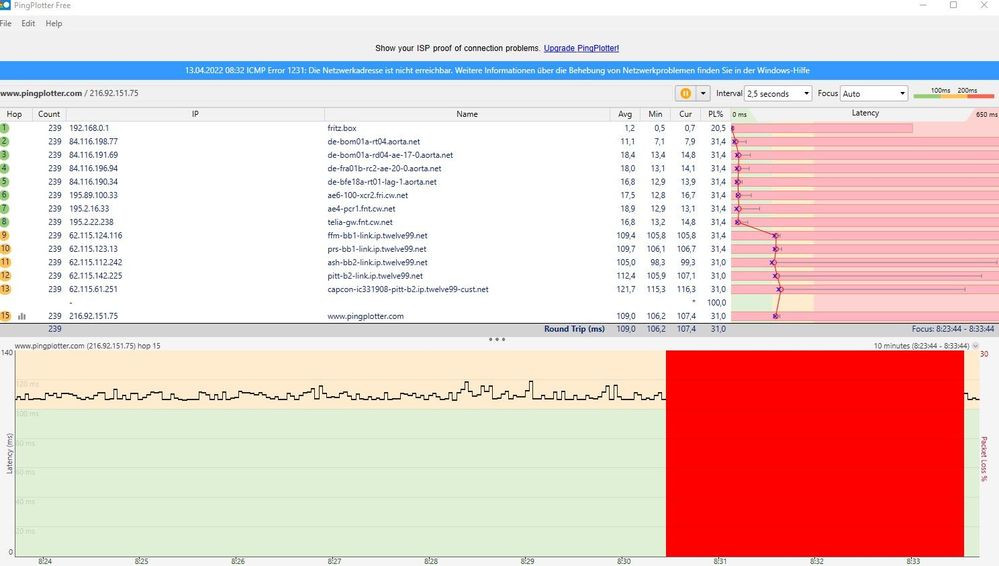Viewport: 999px width, 566px height.
Task: Click the hop 8 green number icon
Action: [4, 222]
